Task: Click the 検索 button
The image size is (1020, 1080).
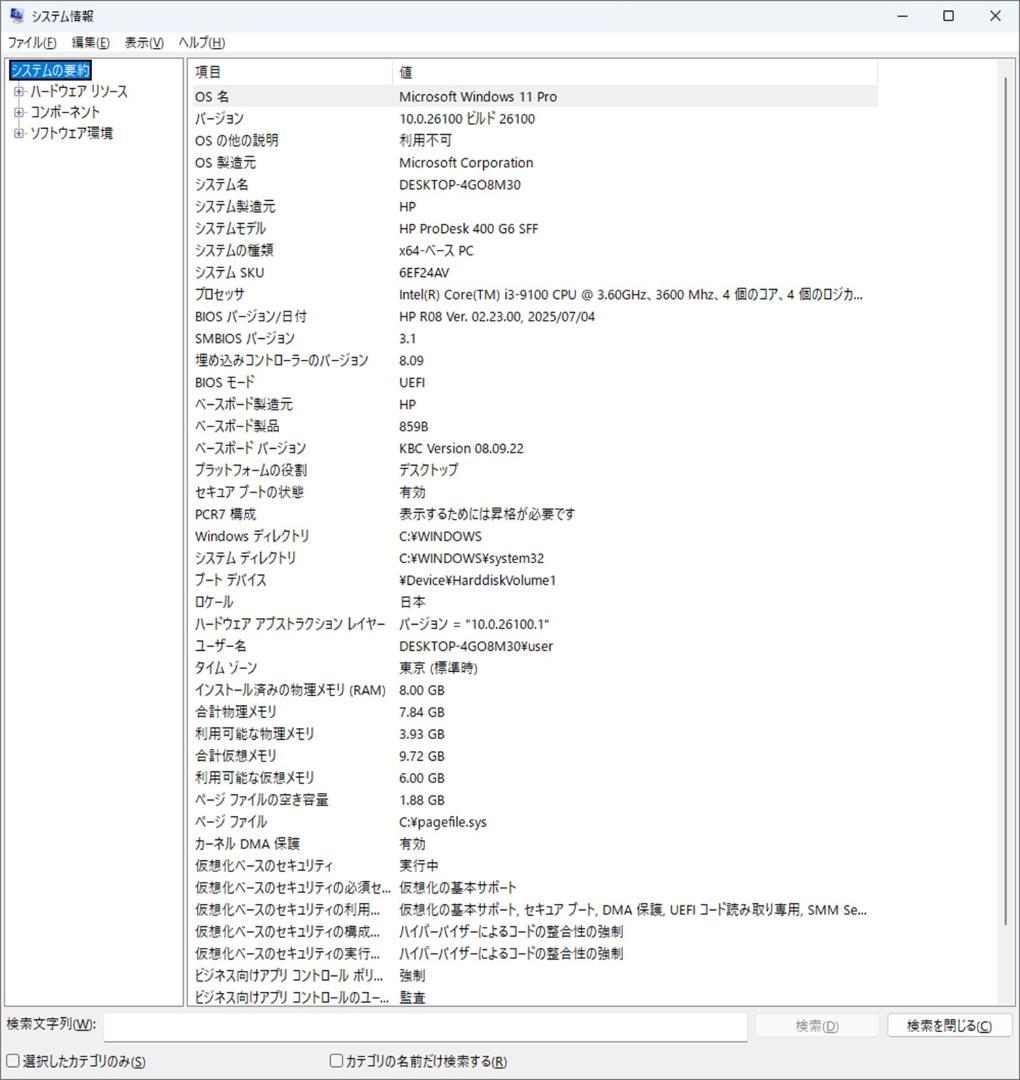Action: (815, 1025)
